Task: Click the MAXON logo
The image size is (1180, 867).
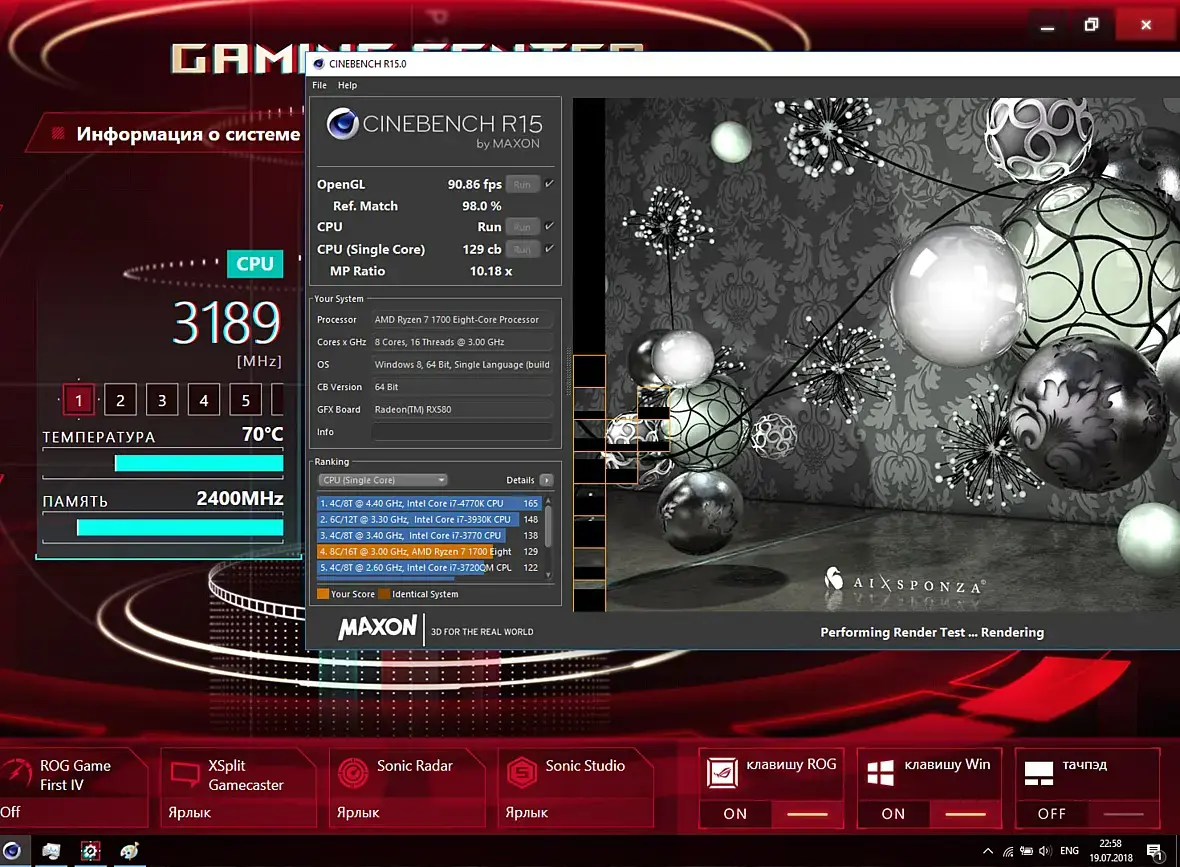Action: coord(378,628)
